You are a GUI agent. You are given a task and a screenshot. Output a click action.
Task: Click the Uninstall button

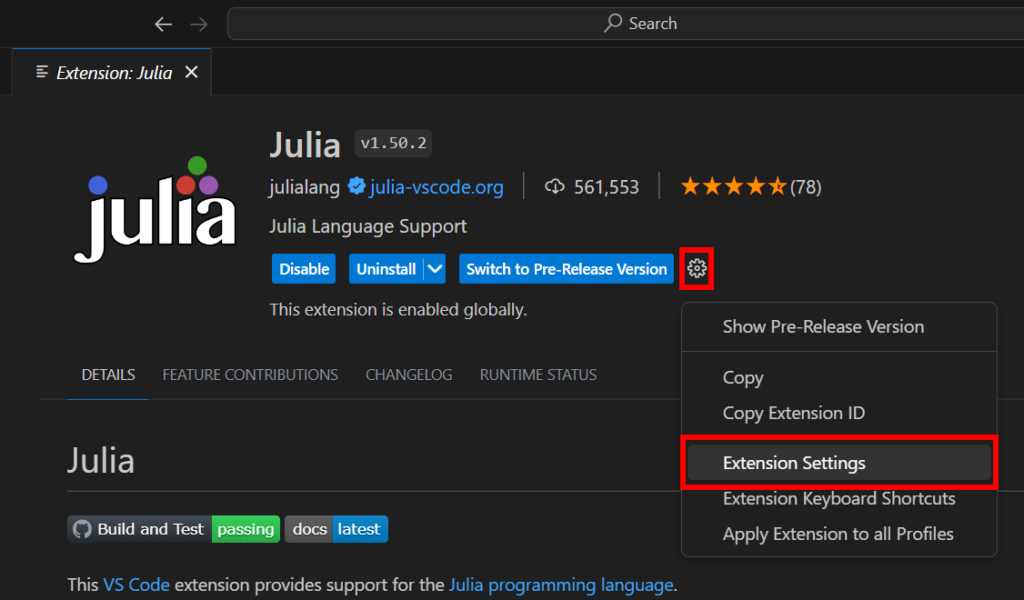point(386,269)
